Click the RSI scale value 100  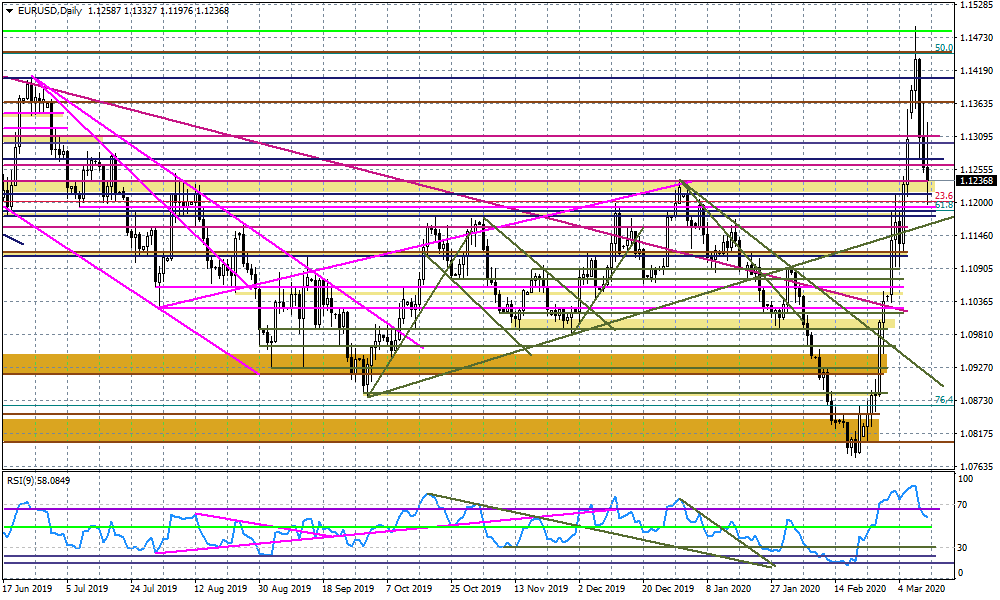point(966,479)
